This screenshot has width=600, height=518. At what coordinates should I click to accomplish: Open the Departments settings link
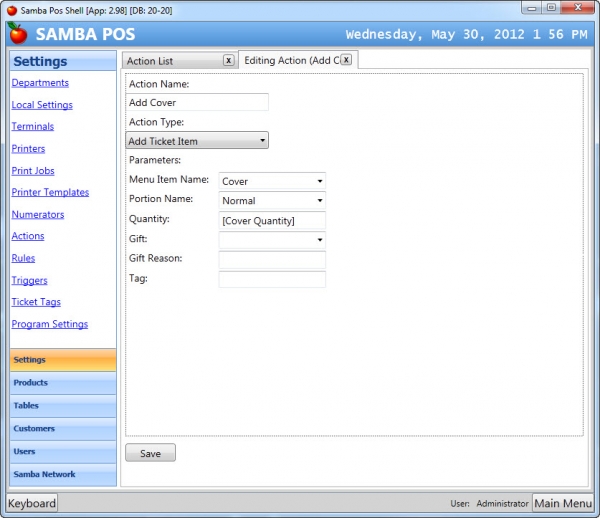40,83
